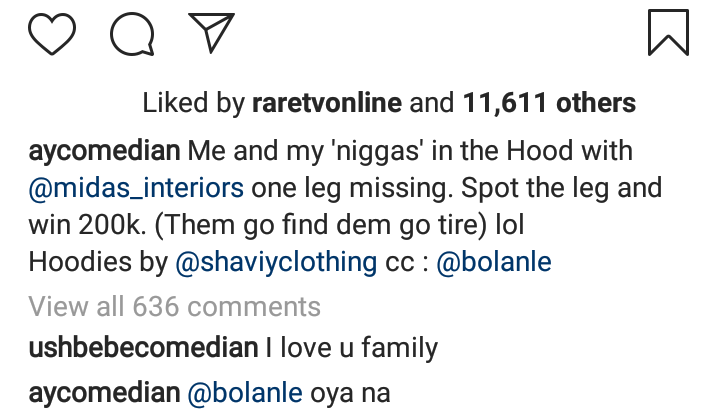
Task: View the 11,611 others who liked
Action: tap(549, 103)
